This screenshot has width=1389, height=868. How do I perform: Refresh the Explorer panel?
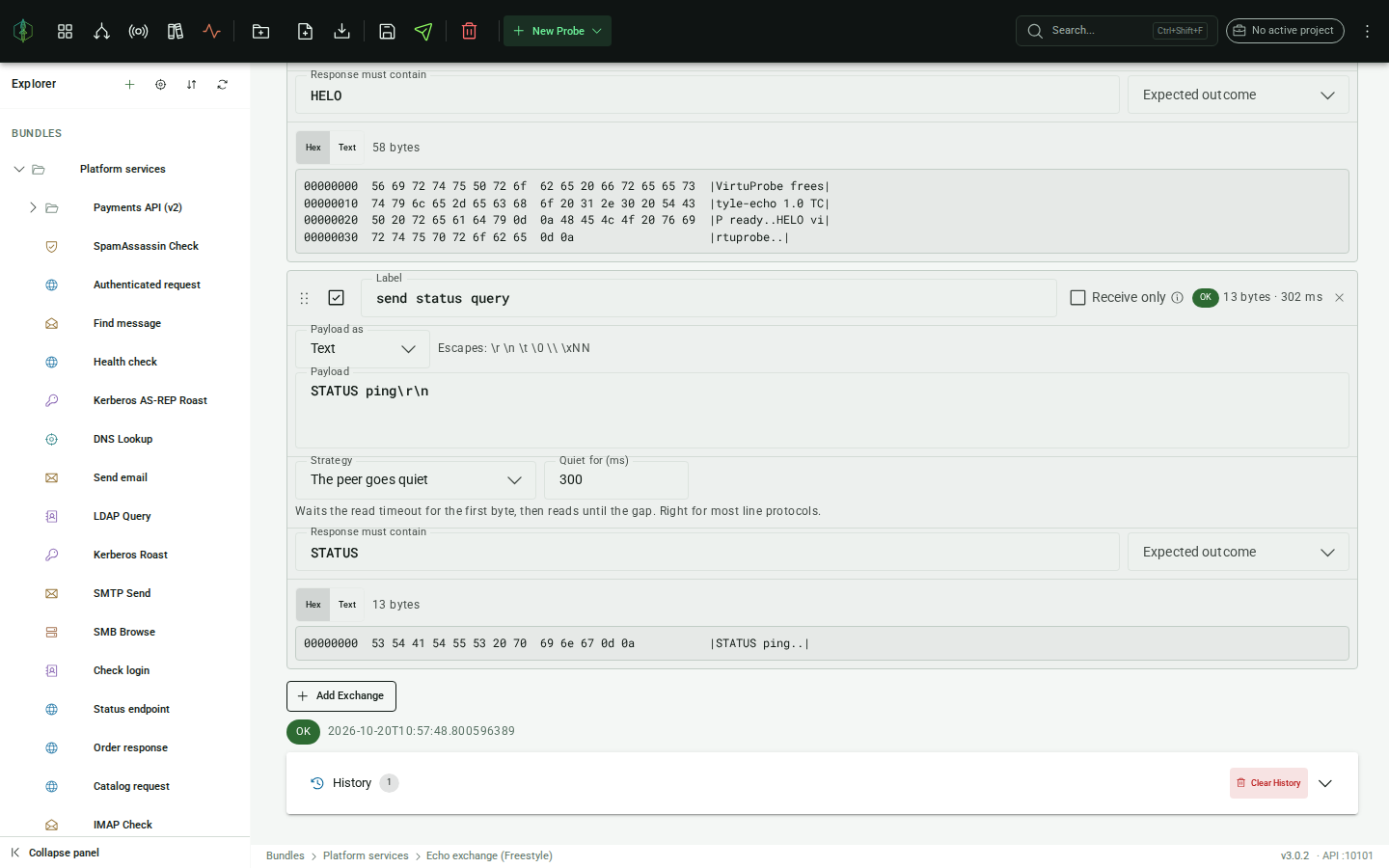[x=222, y=84]
